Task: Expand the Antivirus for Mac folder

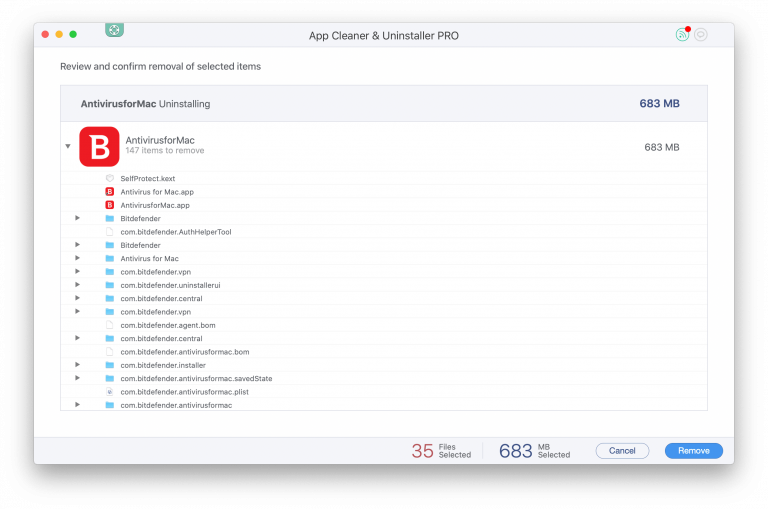Action: (x=77, y=258)
